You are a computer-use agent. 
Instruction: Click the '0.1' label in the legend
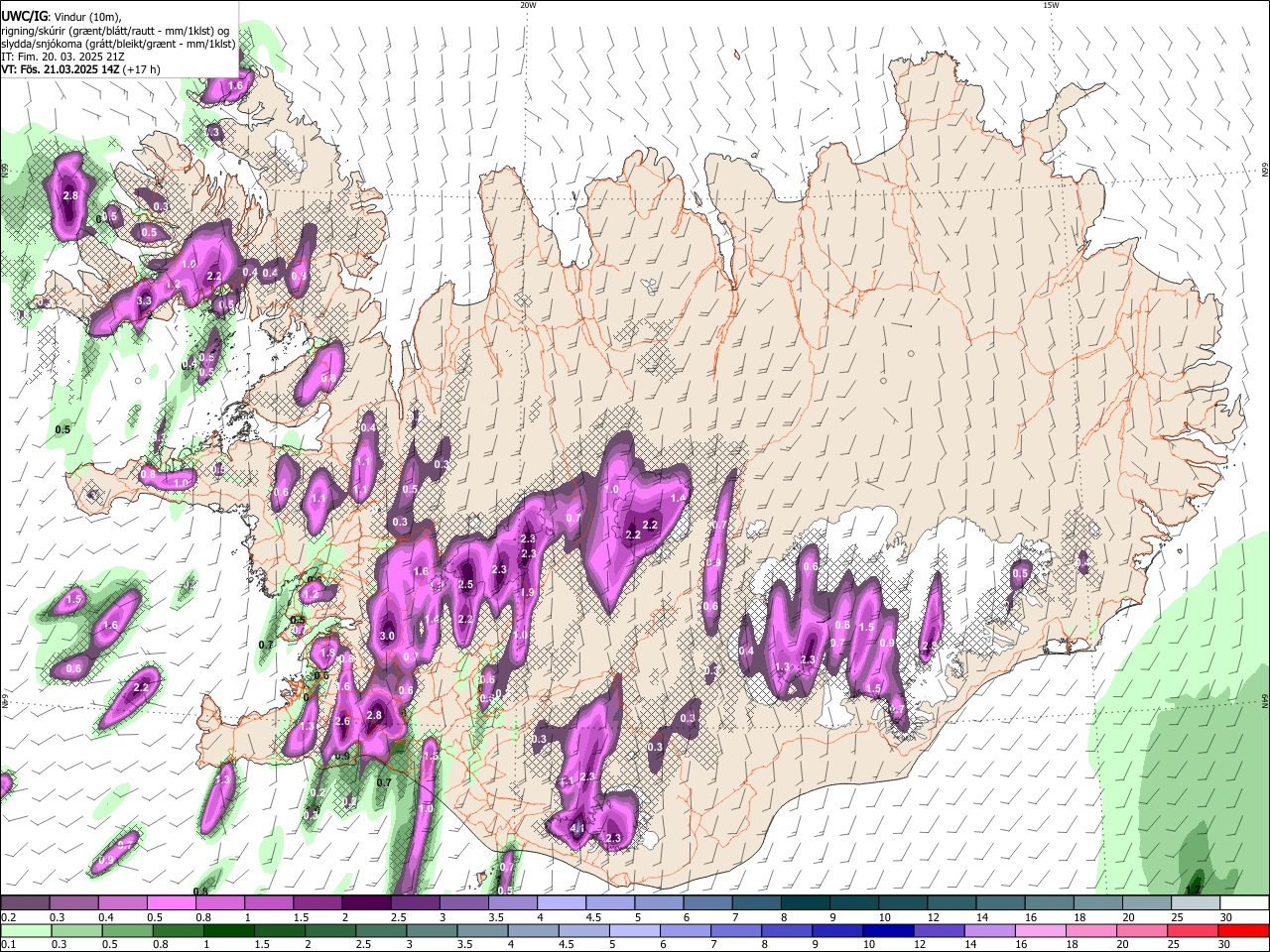(8, 945)
